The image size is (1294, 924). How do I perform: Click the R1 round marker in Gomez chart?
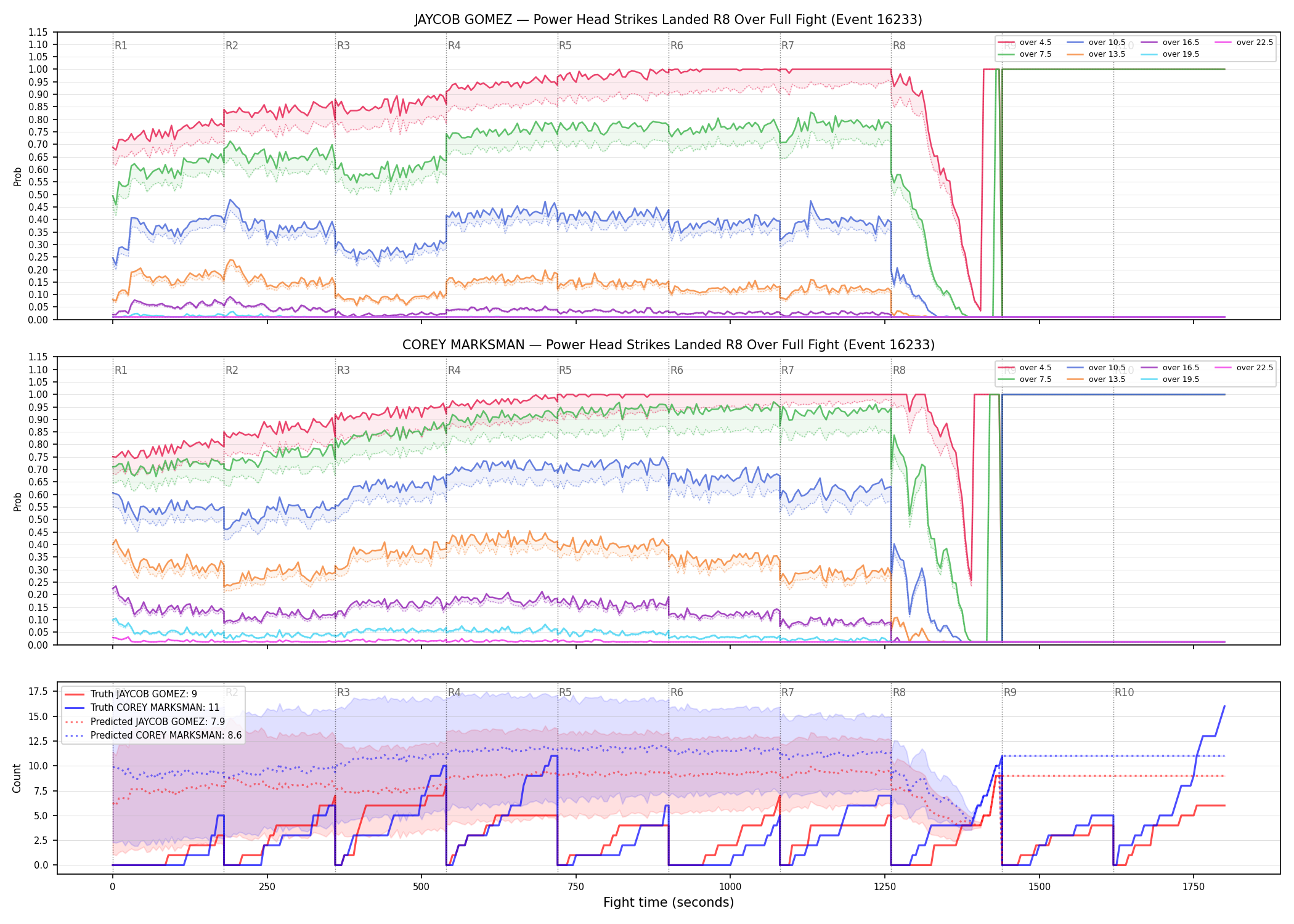[x=121, y=46]
